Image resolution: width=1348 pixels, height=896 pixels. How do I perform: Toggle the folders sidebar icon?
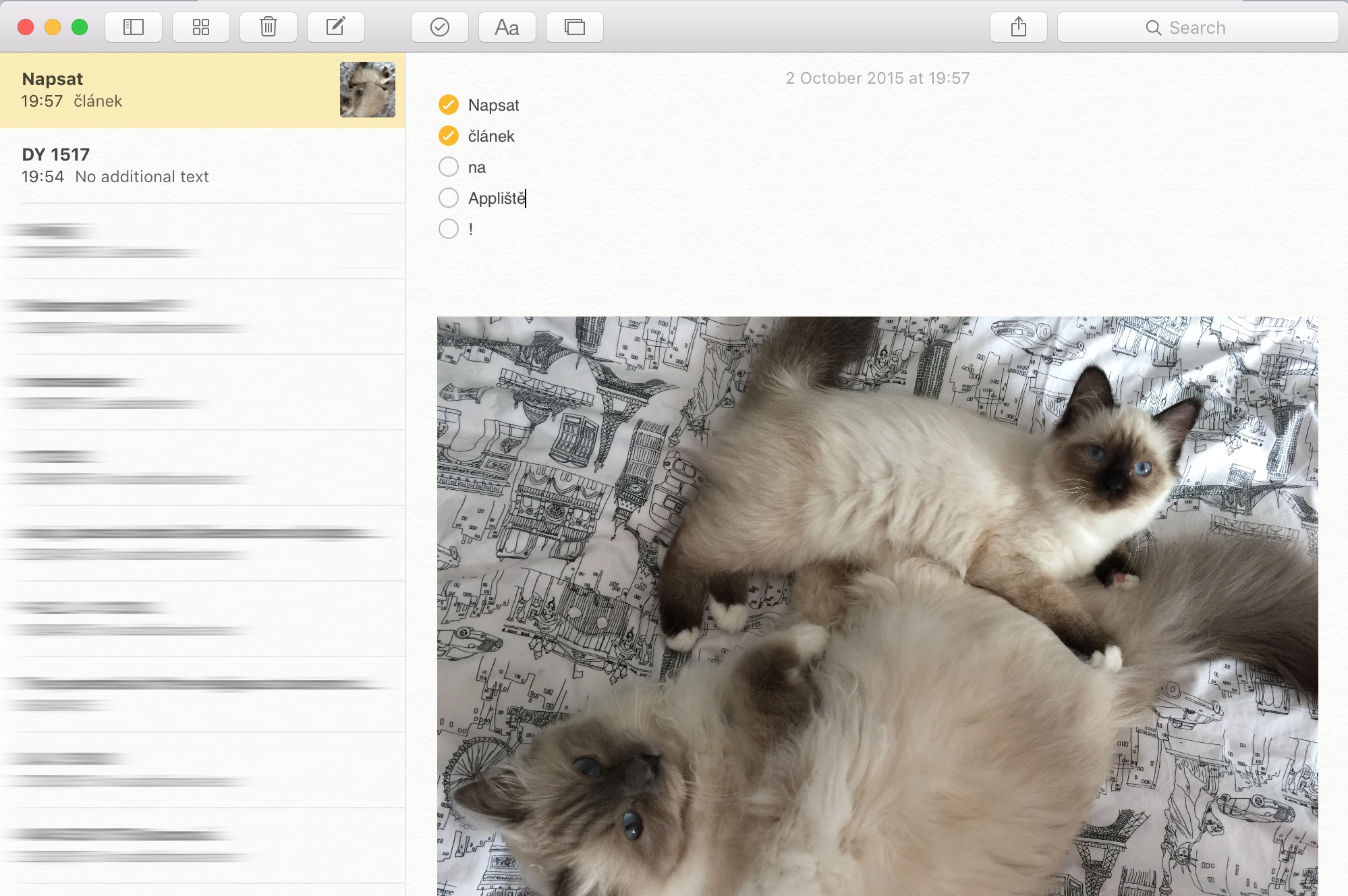click(134, 27)
